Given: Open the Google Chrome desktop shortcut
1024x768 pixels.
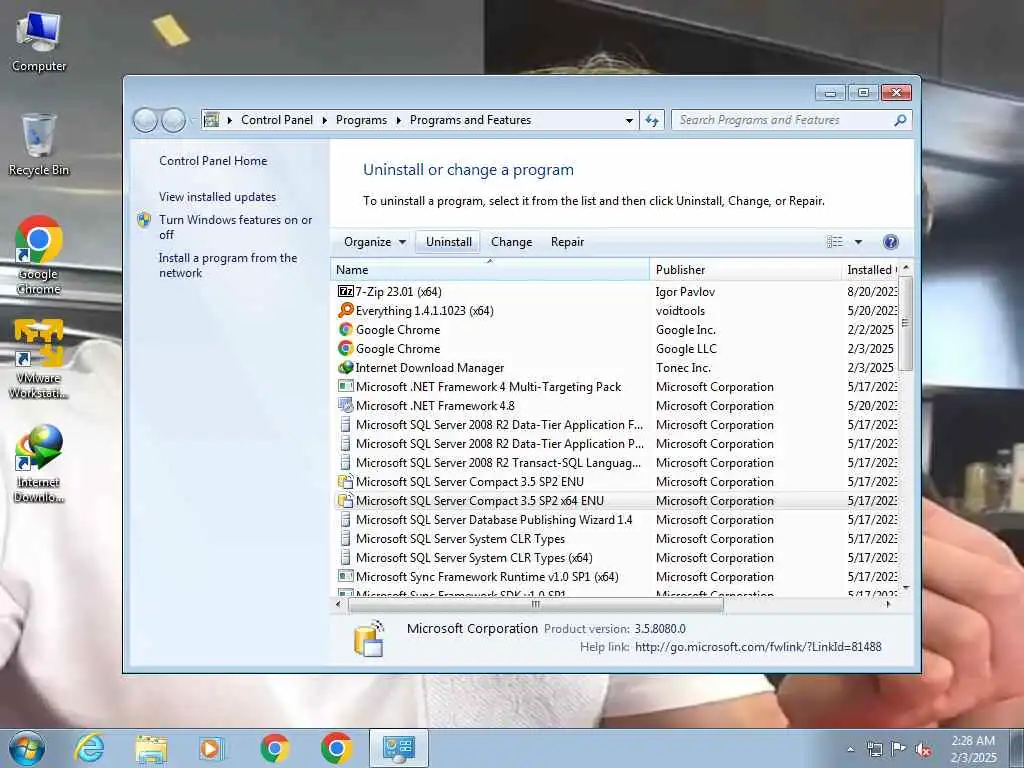Looking at the screenshot, I should [39, 255].
